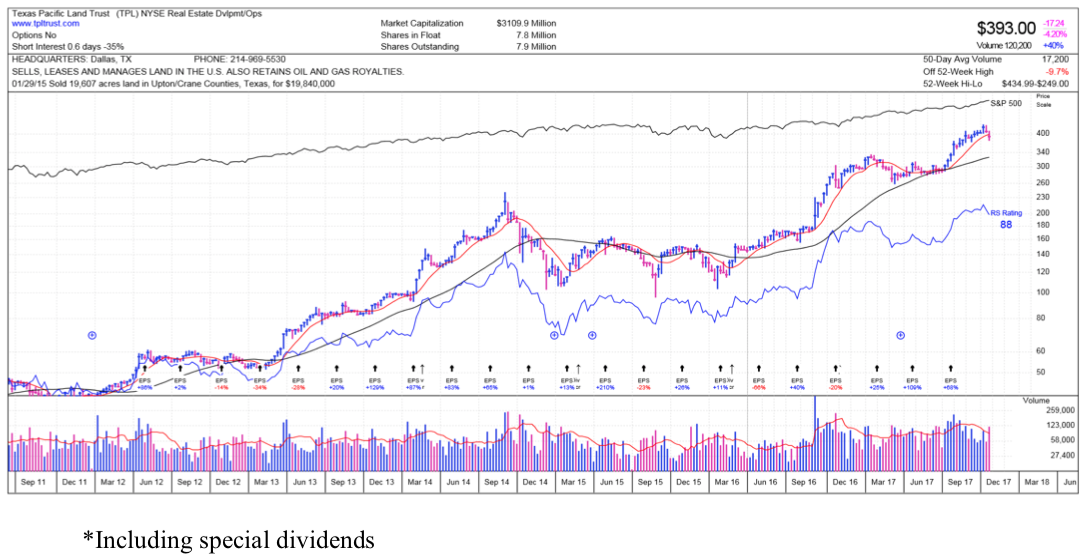Click the earnings arrow above EPS +109%

point(912,368)
